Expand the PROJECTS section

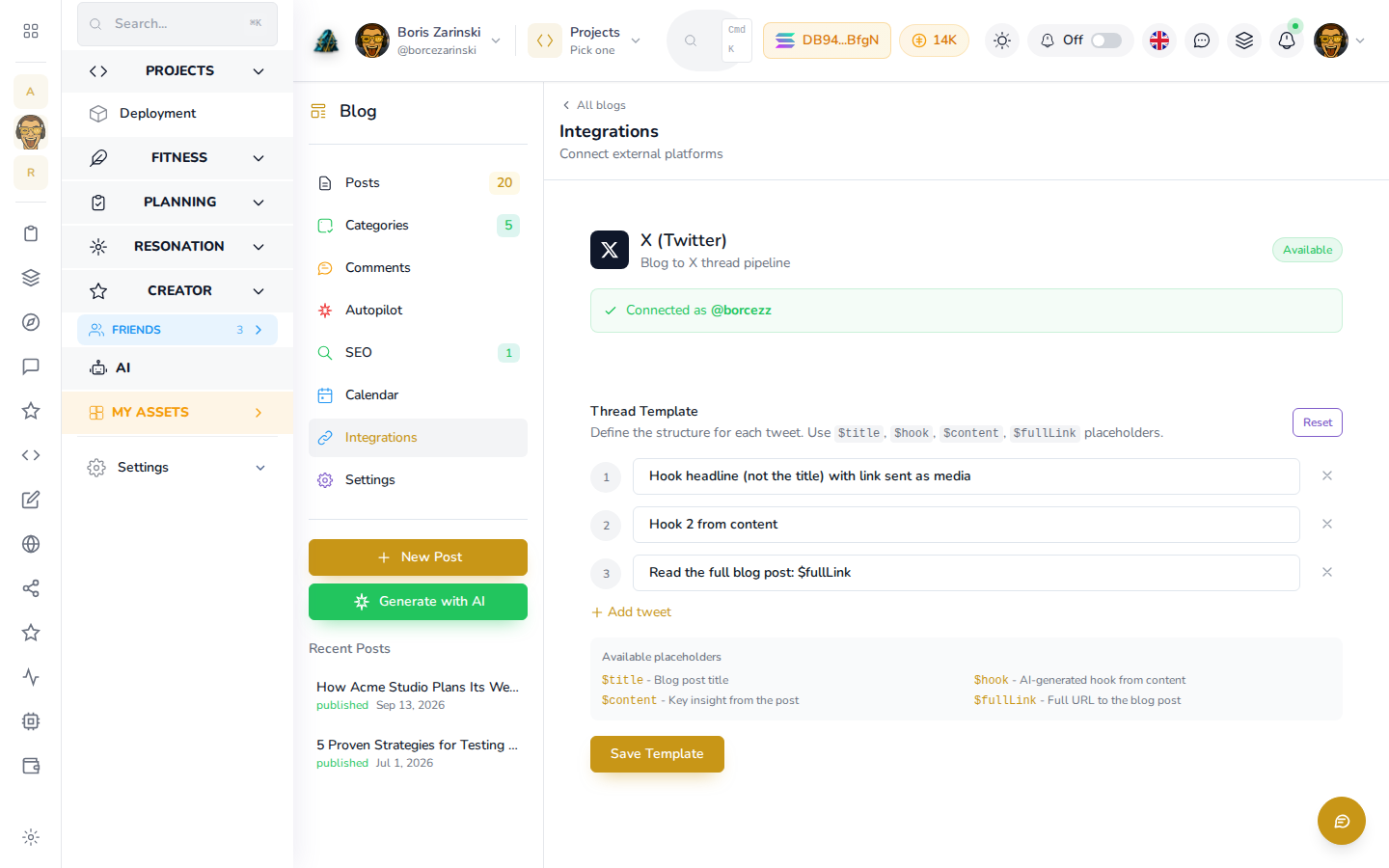tap(177, 71)
